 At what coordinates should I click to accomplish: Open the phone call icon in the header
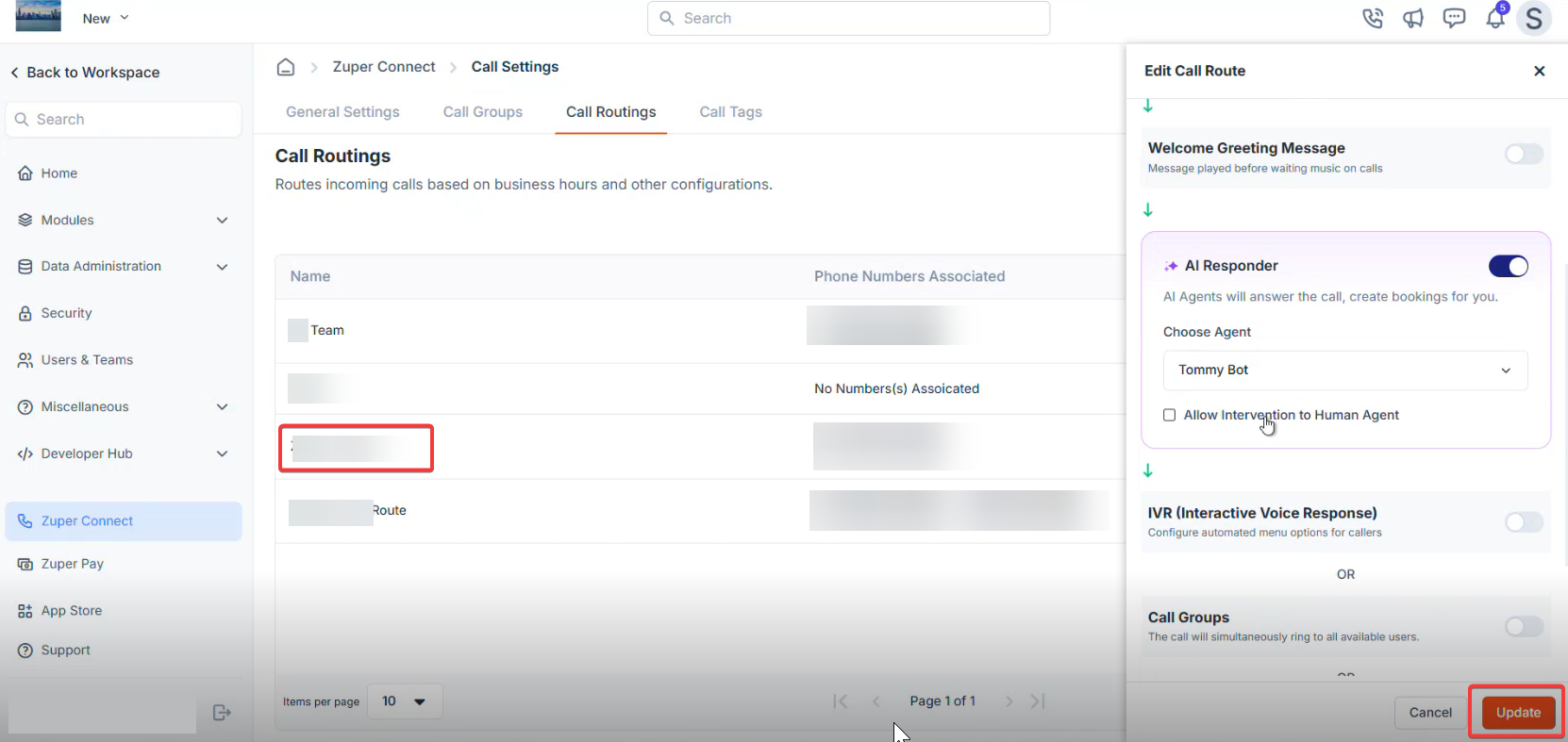pyautogui.click(x=1373, y=18)
